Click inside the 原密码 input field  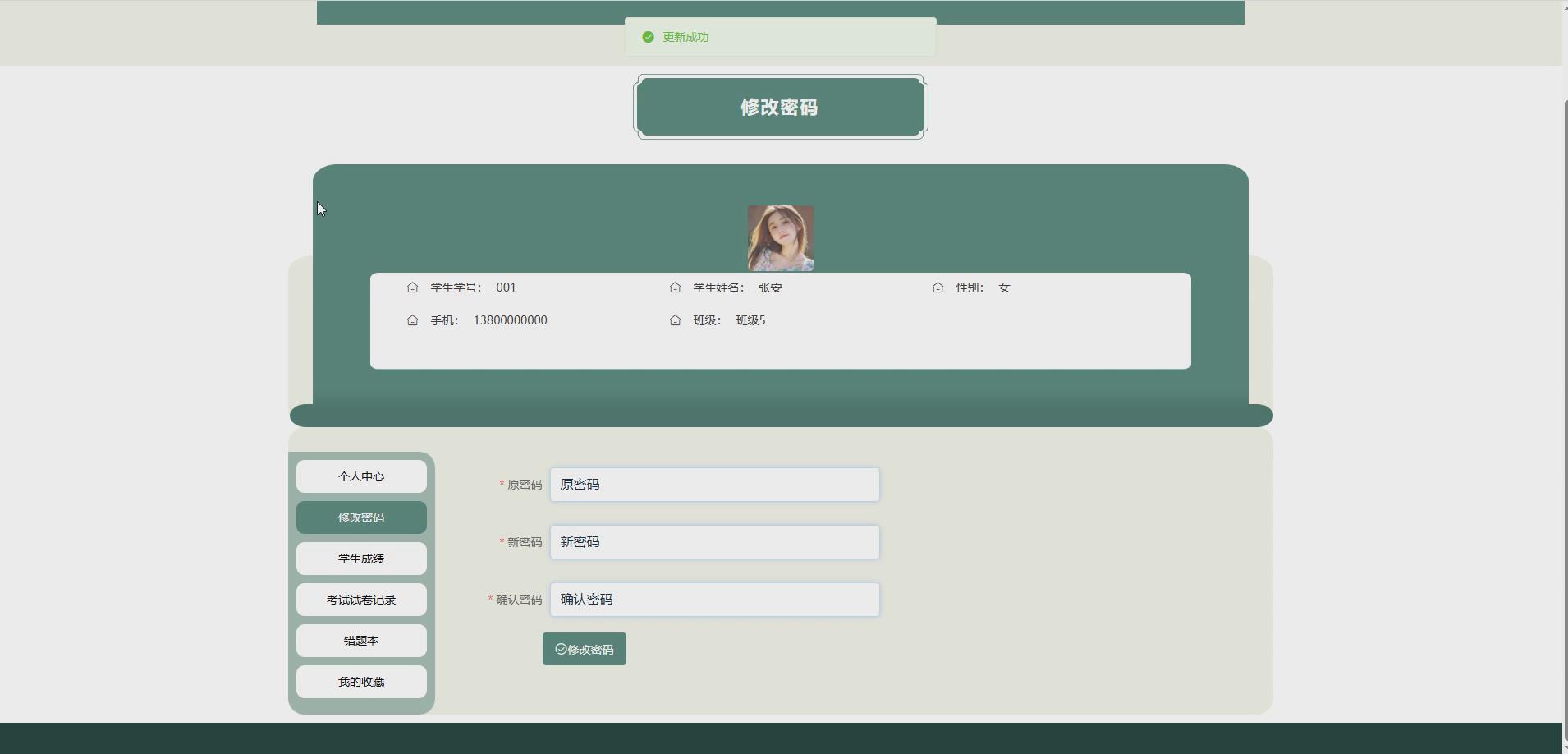(x=714, y=485)
